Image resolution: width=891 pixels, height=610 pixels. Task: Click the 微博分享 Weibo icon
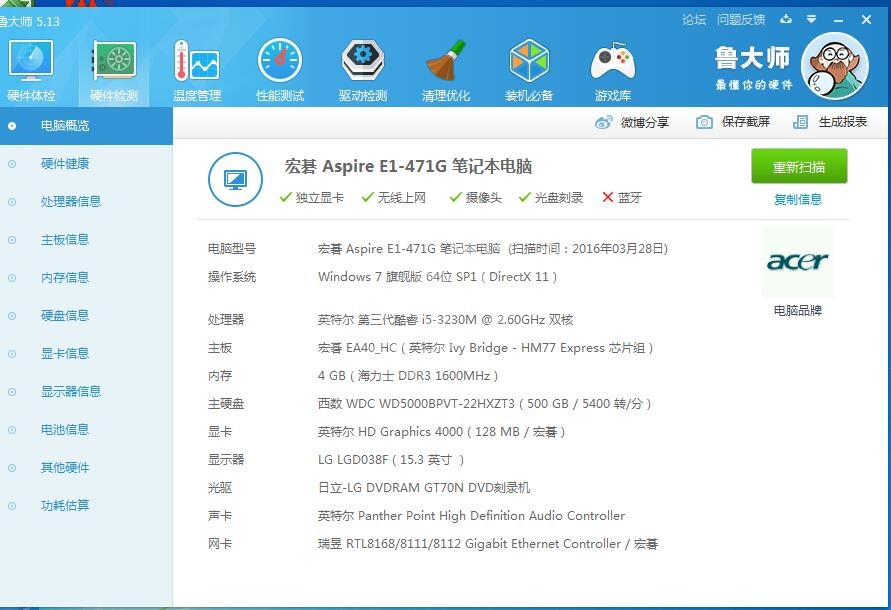(603, 122)
